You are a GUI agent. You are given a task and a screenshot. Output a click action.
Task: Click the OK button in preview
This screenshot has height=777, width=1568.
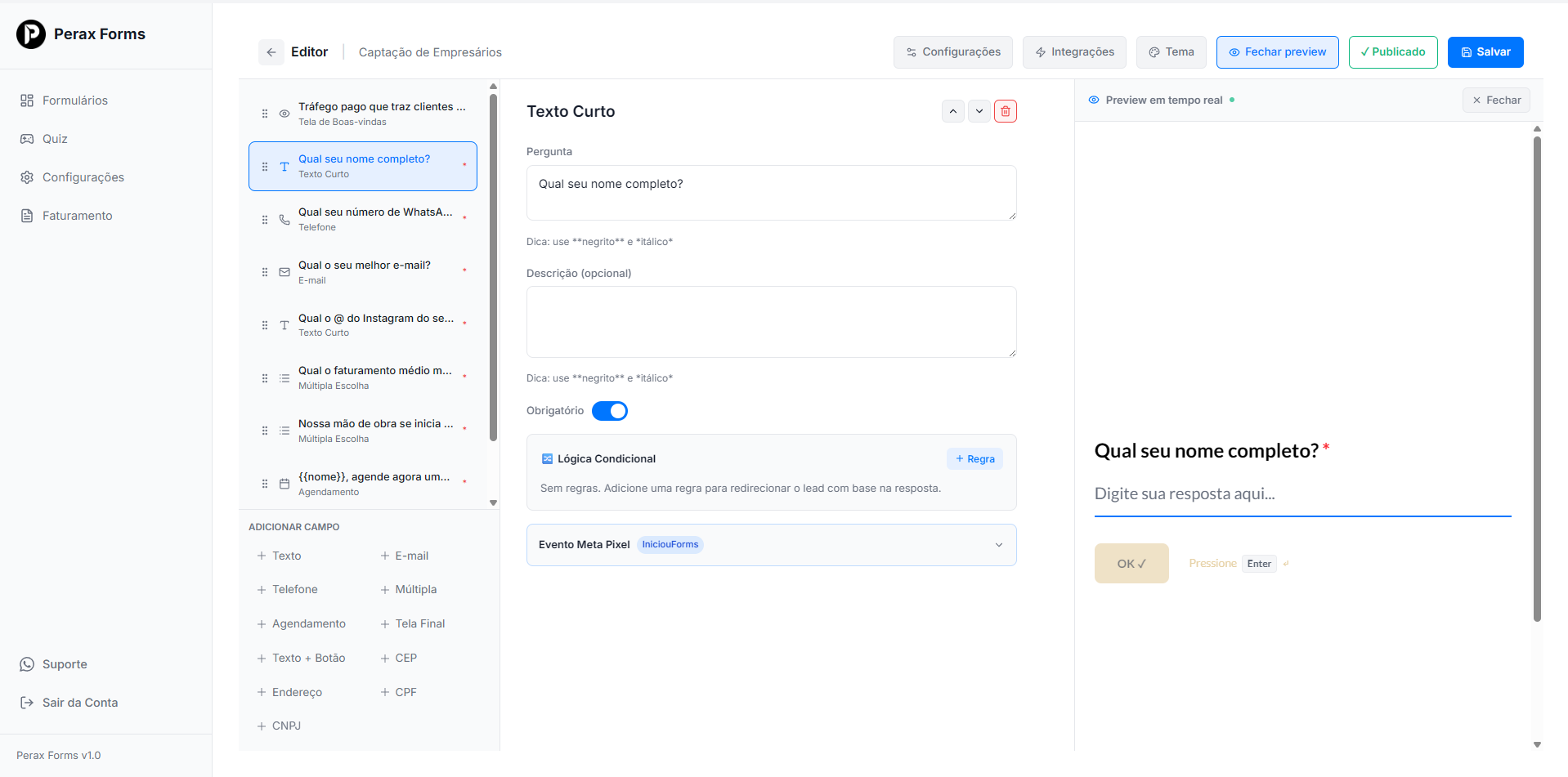1131,564
